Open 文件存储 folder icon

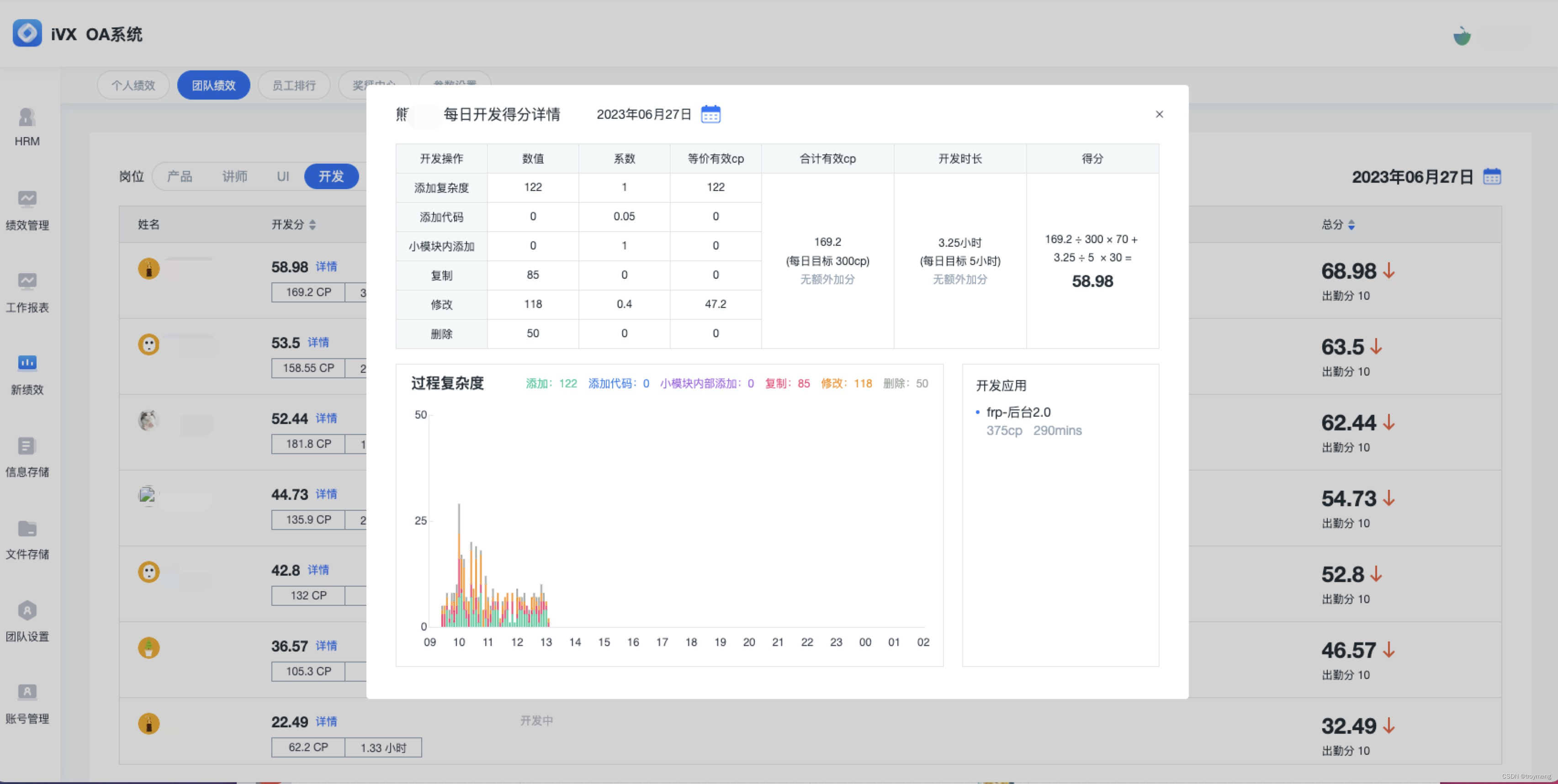coord(26,528)
